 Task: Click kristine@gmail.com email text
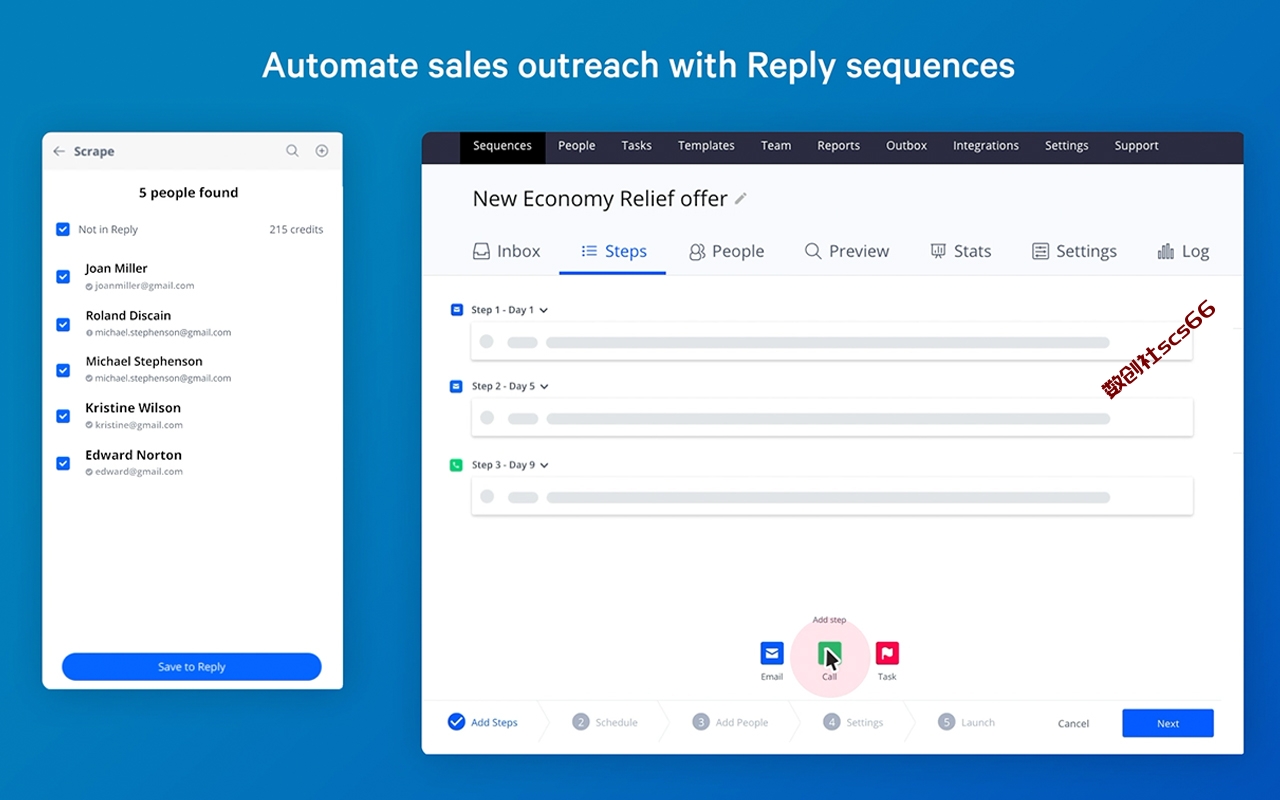(x=139, y=425)
